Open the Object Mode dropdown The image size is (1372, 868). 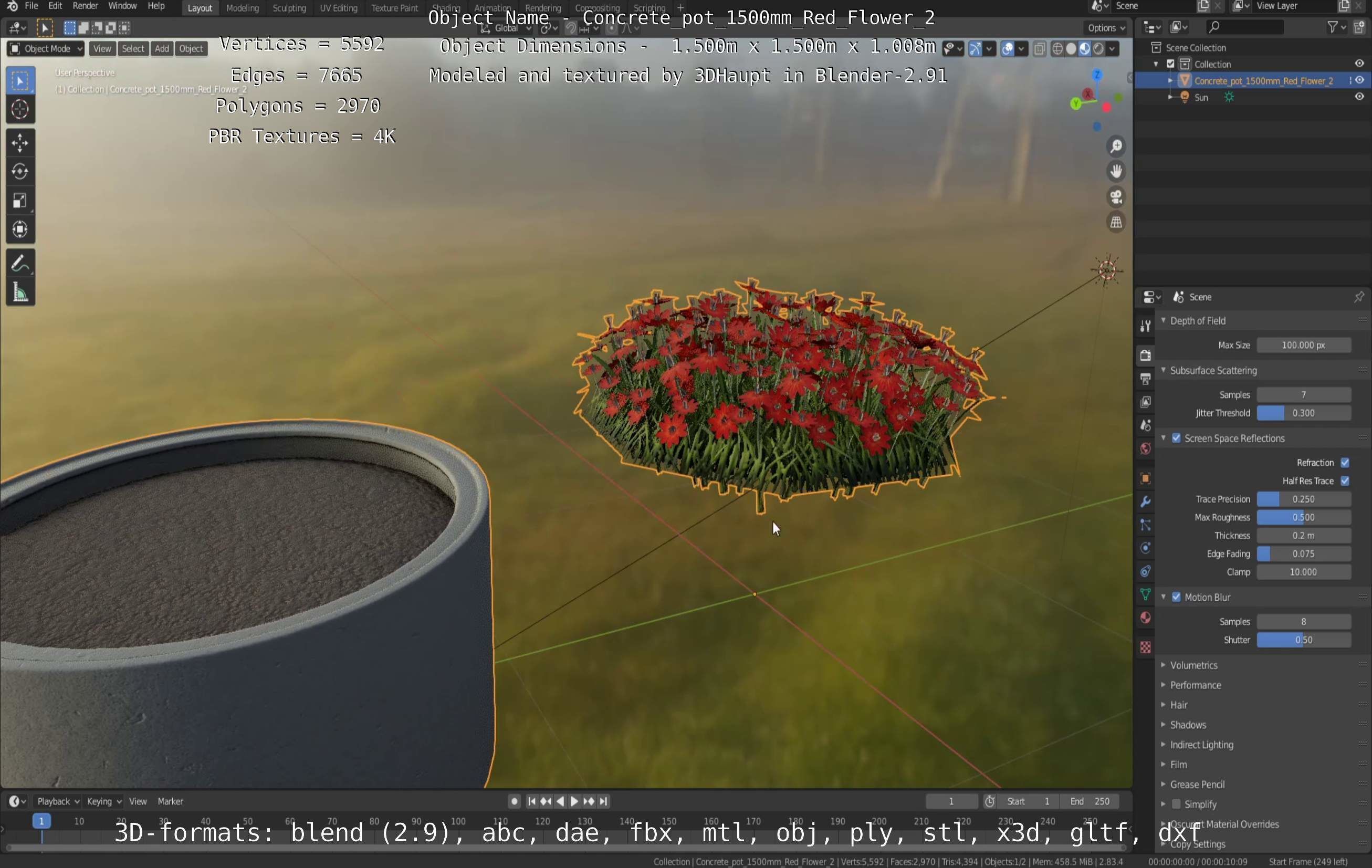point(46,49)
